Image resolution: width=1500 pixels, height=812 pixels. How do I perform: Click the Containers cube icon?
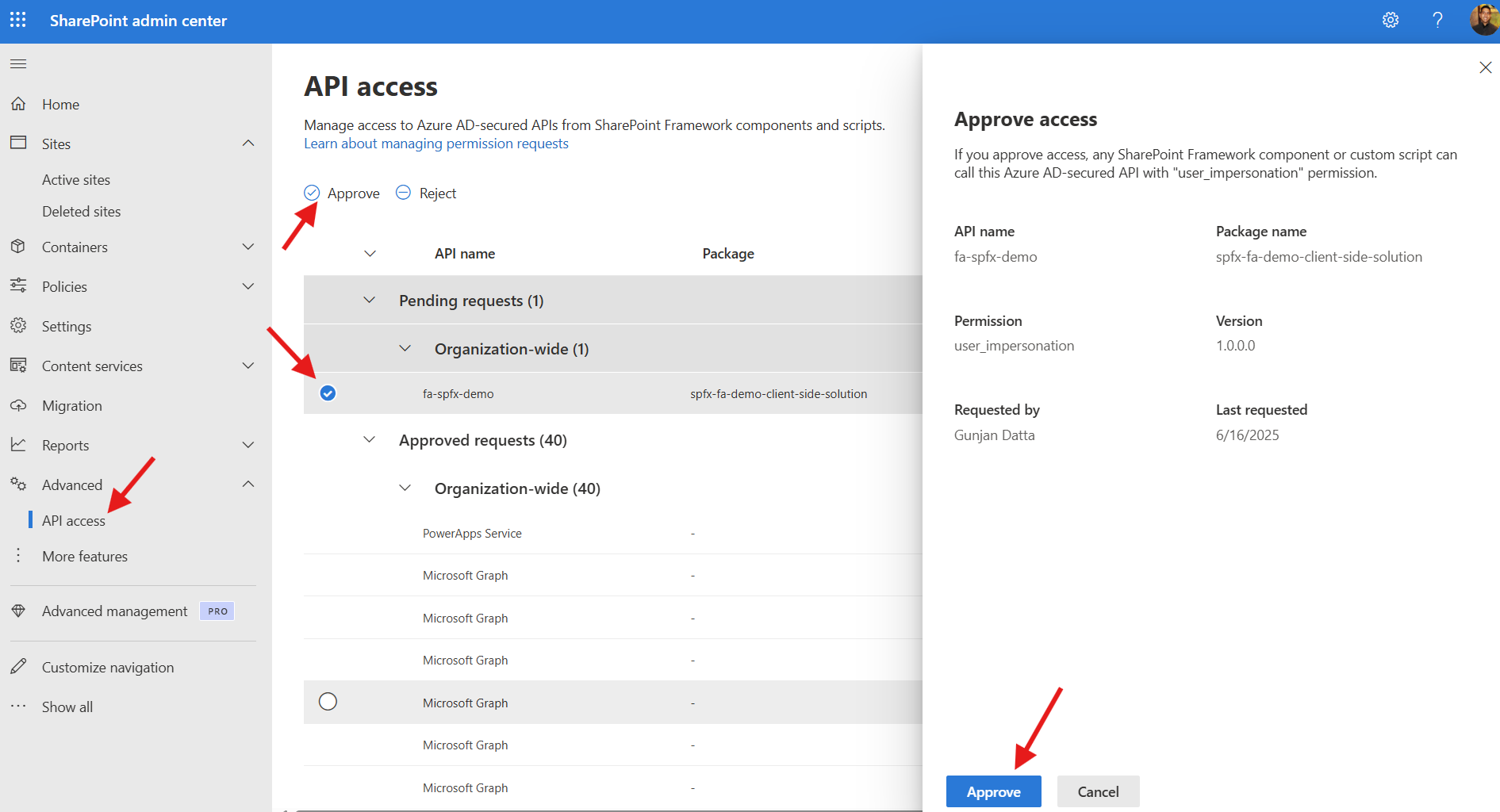point(18,247)
